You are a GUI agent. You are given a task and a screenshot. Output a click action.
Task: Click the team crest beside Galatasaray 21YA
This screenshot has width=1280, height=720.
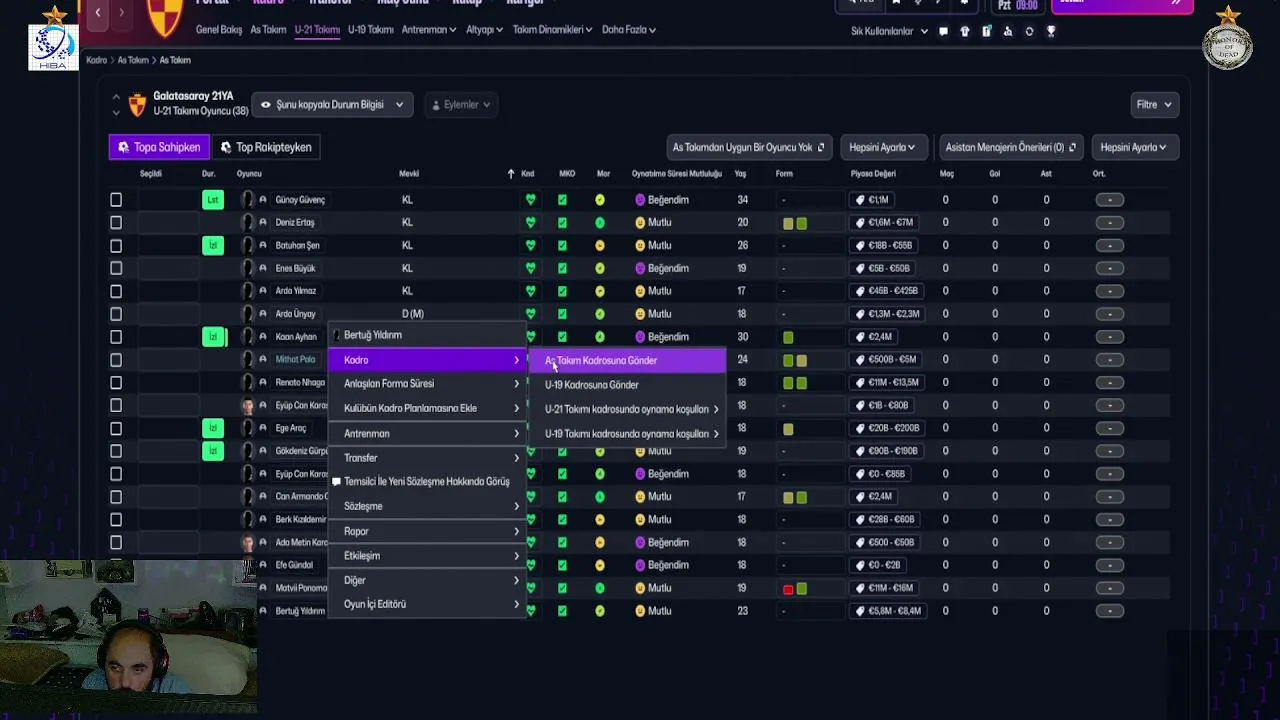pyautogui.click(x=137, y=104)
